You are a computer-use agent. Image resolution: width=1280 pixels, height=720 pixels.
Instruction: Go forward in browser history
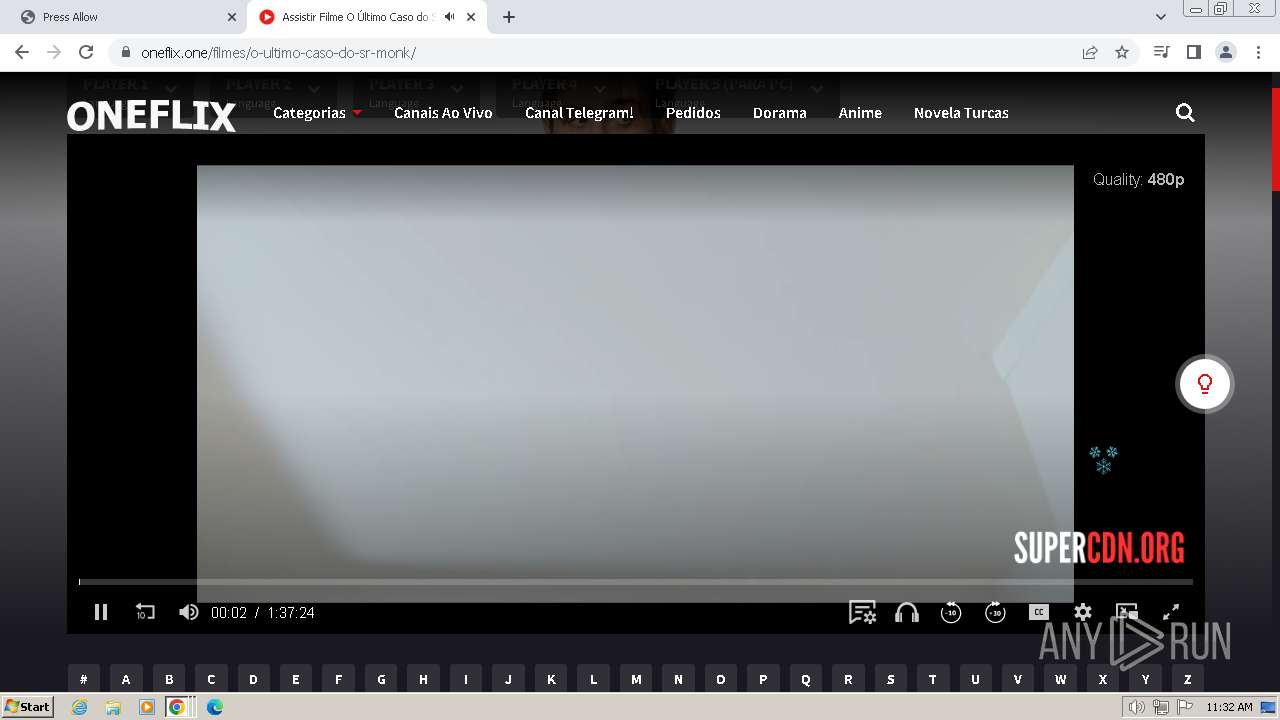coord(54,52)
